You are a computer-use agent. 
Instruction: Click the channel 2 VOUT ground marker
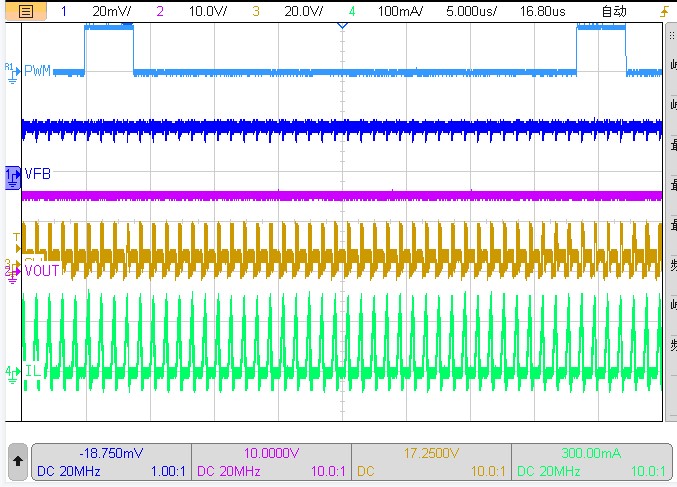pyautogui.click(x=11, y=271)
